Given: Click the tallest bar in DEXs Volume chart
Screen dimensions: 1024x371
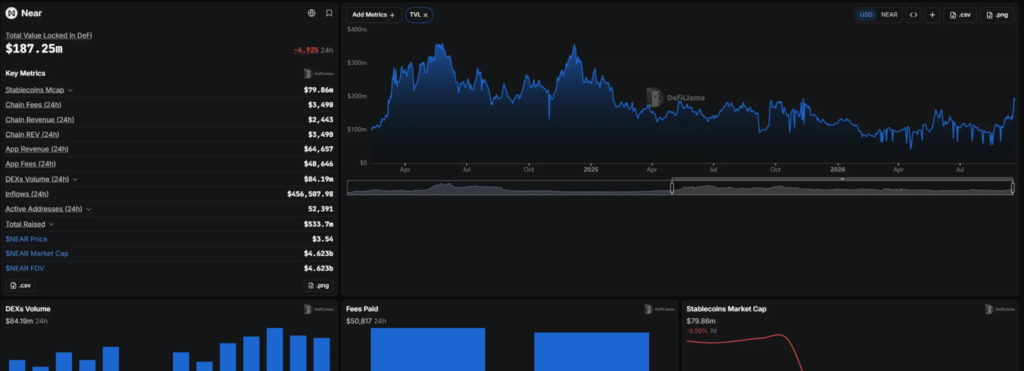Looking at the screenshot, I should pyautogui.click(x=275, y=349).
